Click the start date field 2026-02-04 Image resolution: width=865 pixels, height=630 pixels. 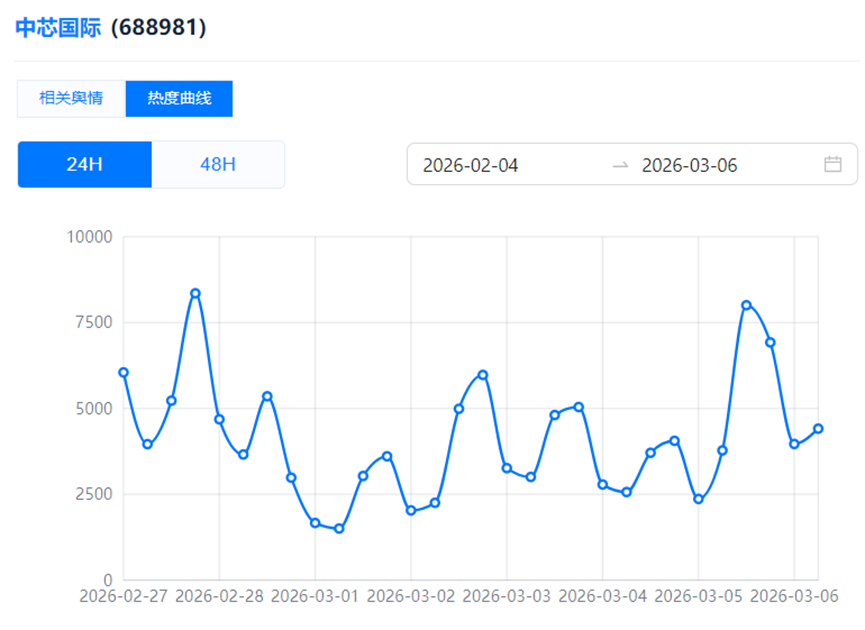tap(471, 165)
